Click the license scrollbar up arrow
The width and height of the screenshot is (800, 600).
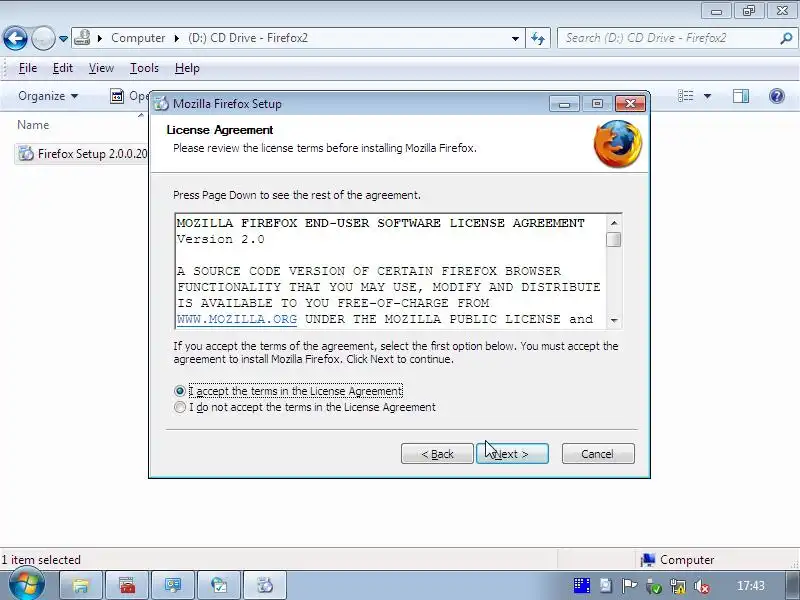pyautogui.click(x=614, y=222)
